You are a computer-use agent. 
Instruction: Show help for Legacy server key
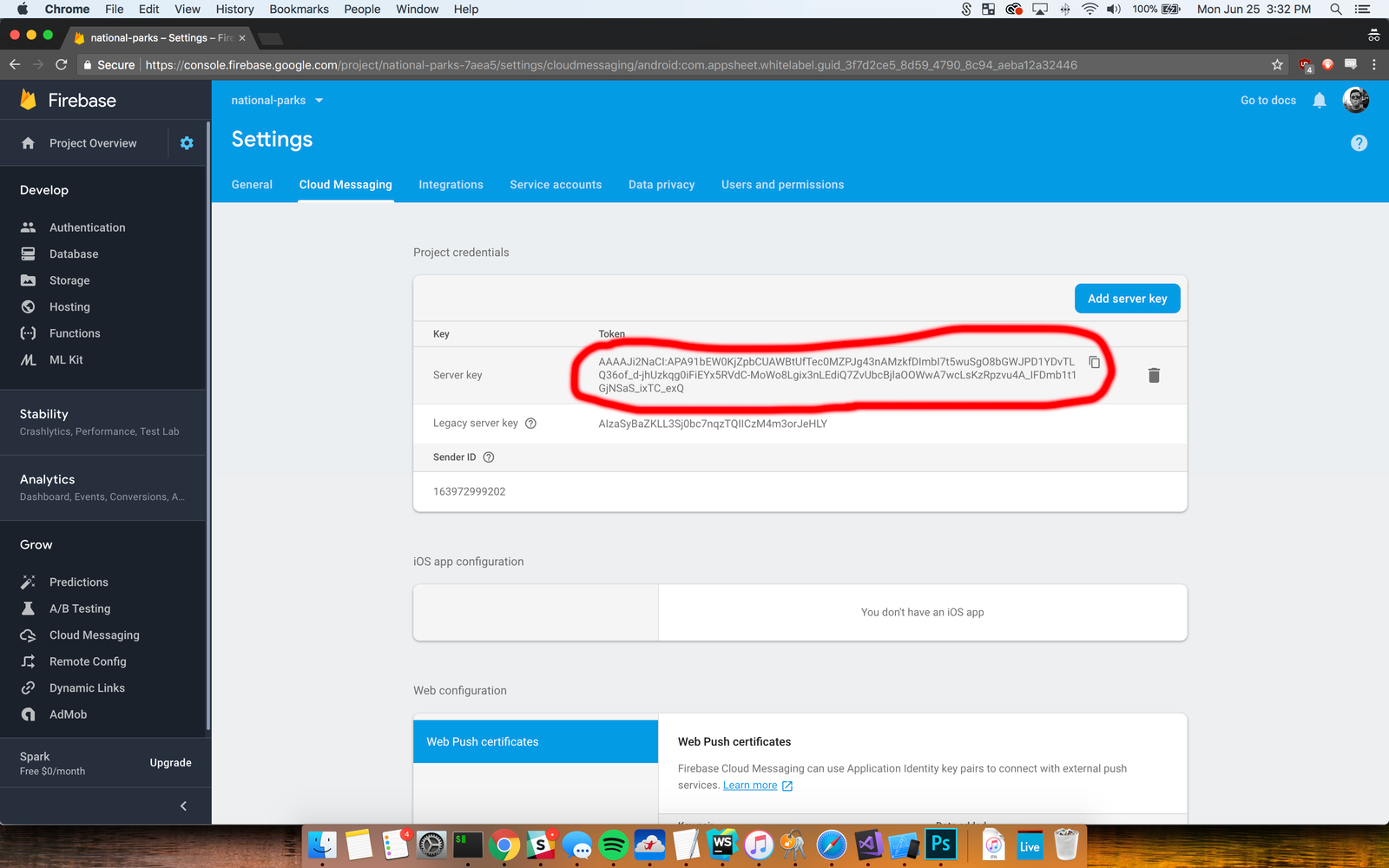(530, 424)
